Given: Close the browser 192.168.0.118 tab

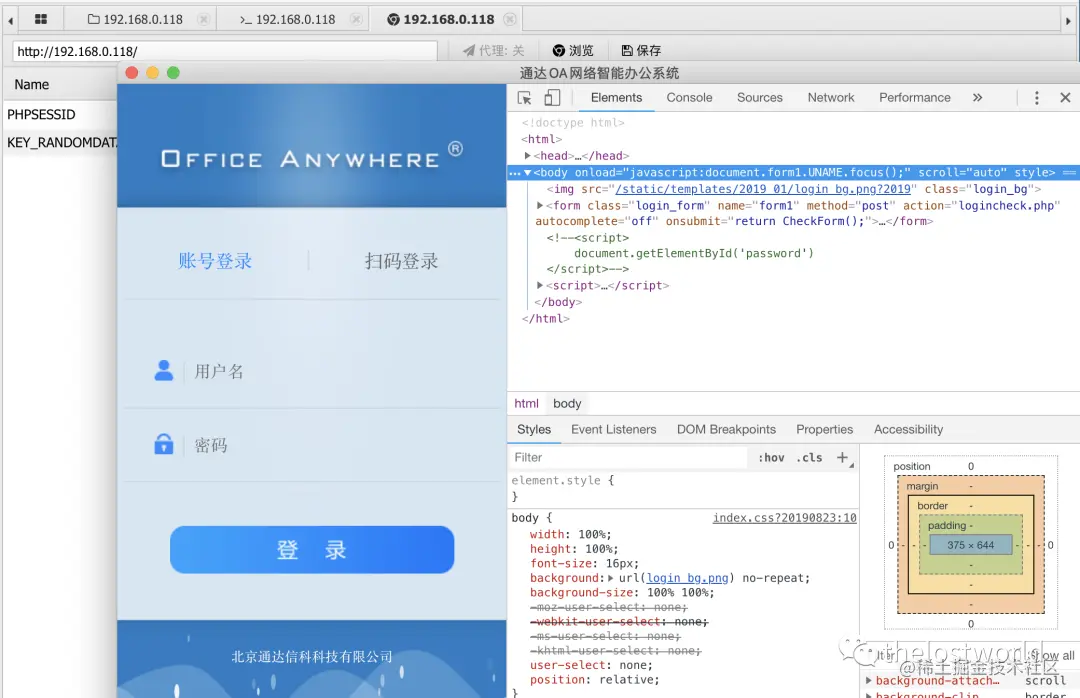Looking at the screenshot, I should coord(510,19).
